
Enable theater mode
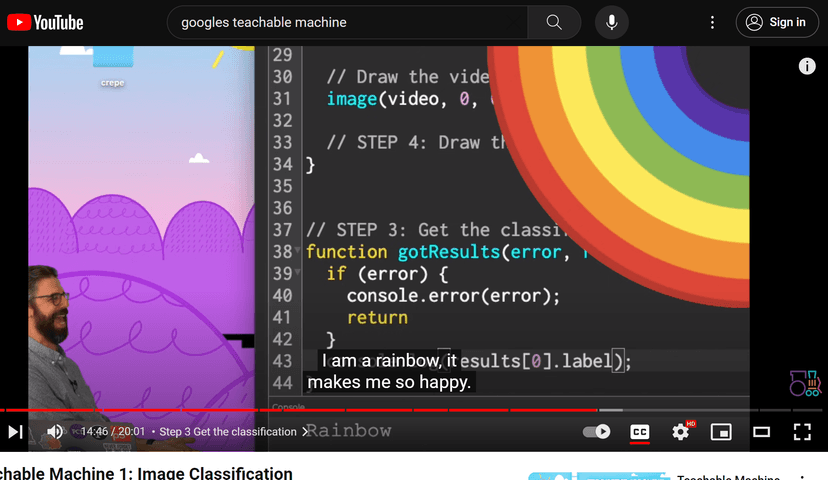pos(761,432)
